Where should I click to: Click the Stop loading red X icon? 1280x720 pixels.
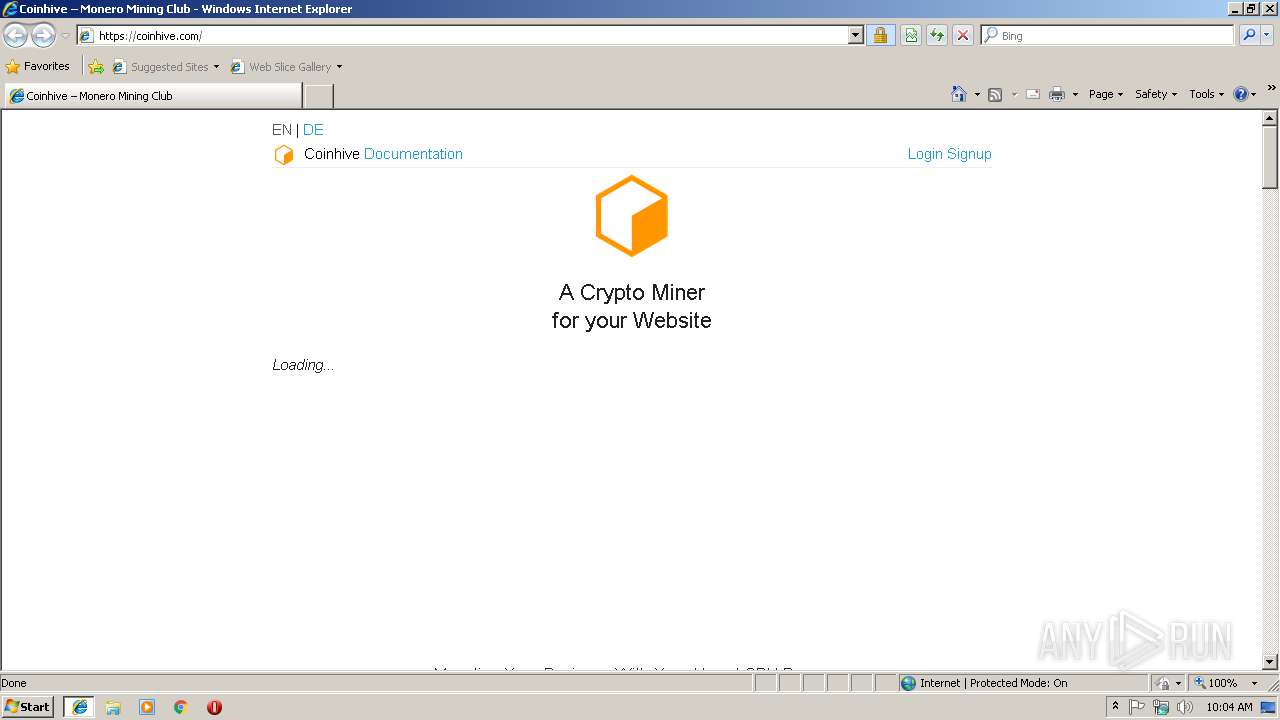coord(963,36)
